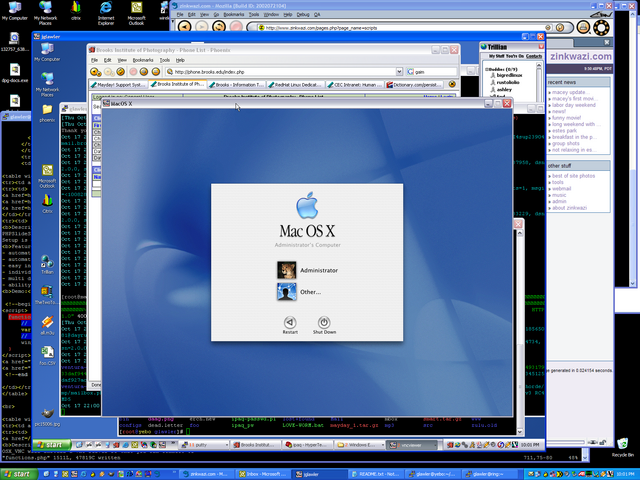The image size is (640, 480).
Task: Switch to the Brooks - Information T... tab
Action: 236,84
